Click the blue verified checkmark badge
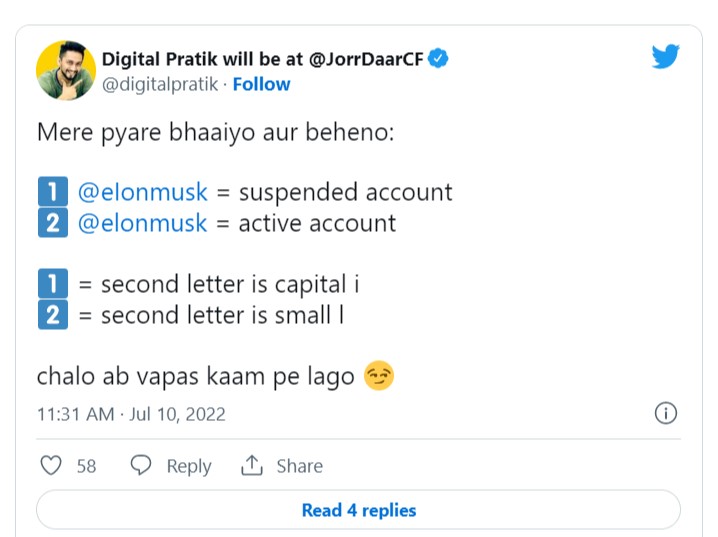718x537 pixels. (x=438, y=59)
